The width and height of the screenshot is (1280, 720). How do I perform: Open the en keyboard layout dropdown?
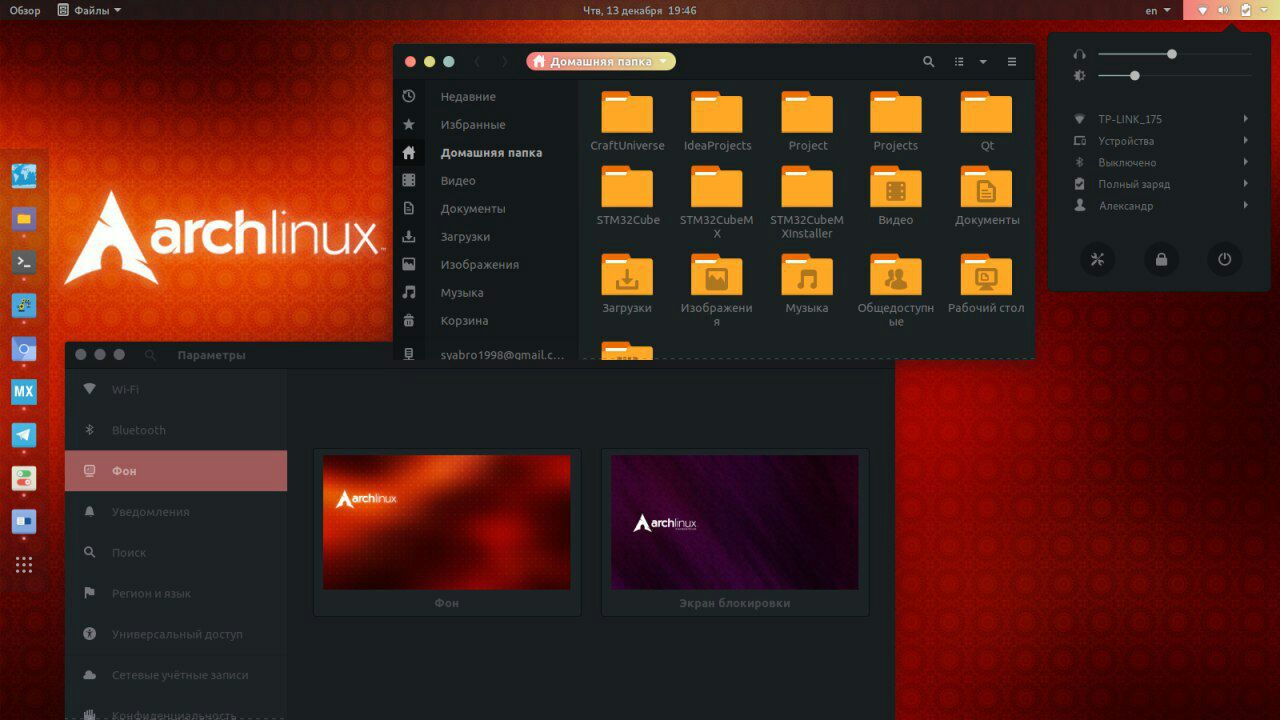click(1158, 10)
